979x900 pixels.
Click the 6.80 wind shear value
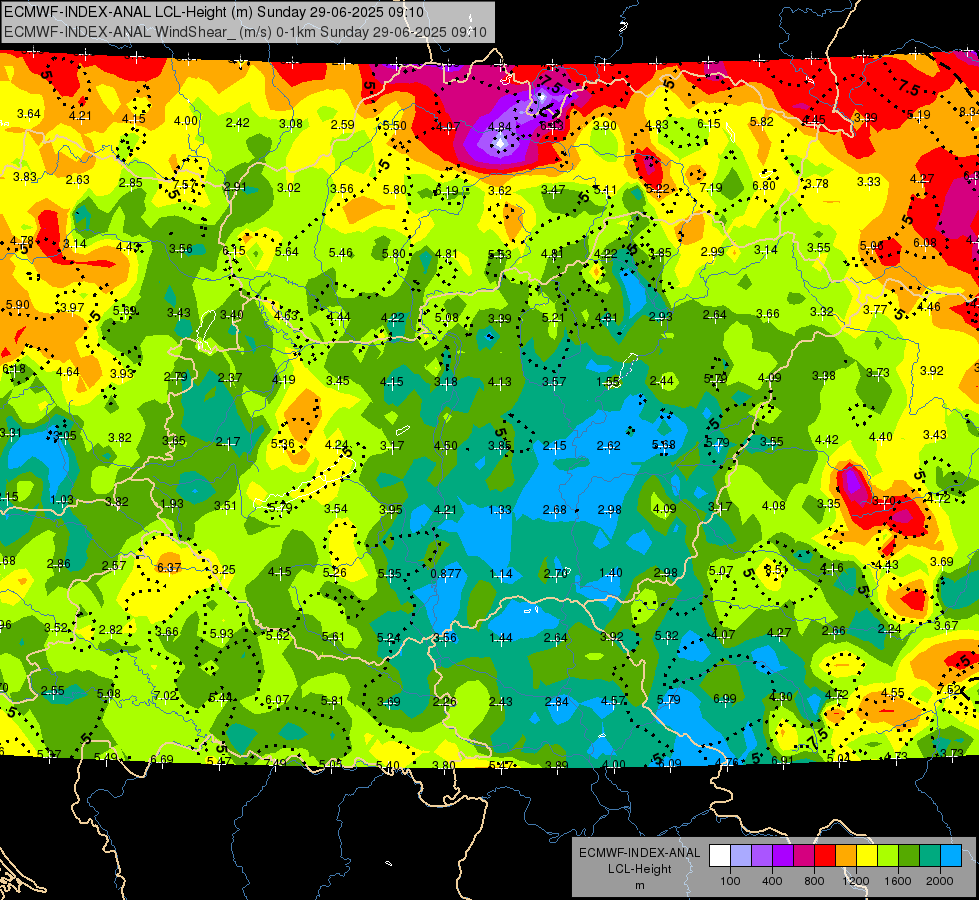click(764, 185)
